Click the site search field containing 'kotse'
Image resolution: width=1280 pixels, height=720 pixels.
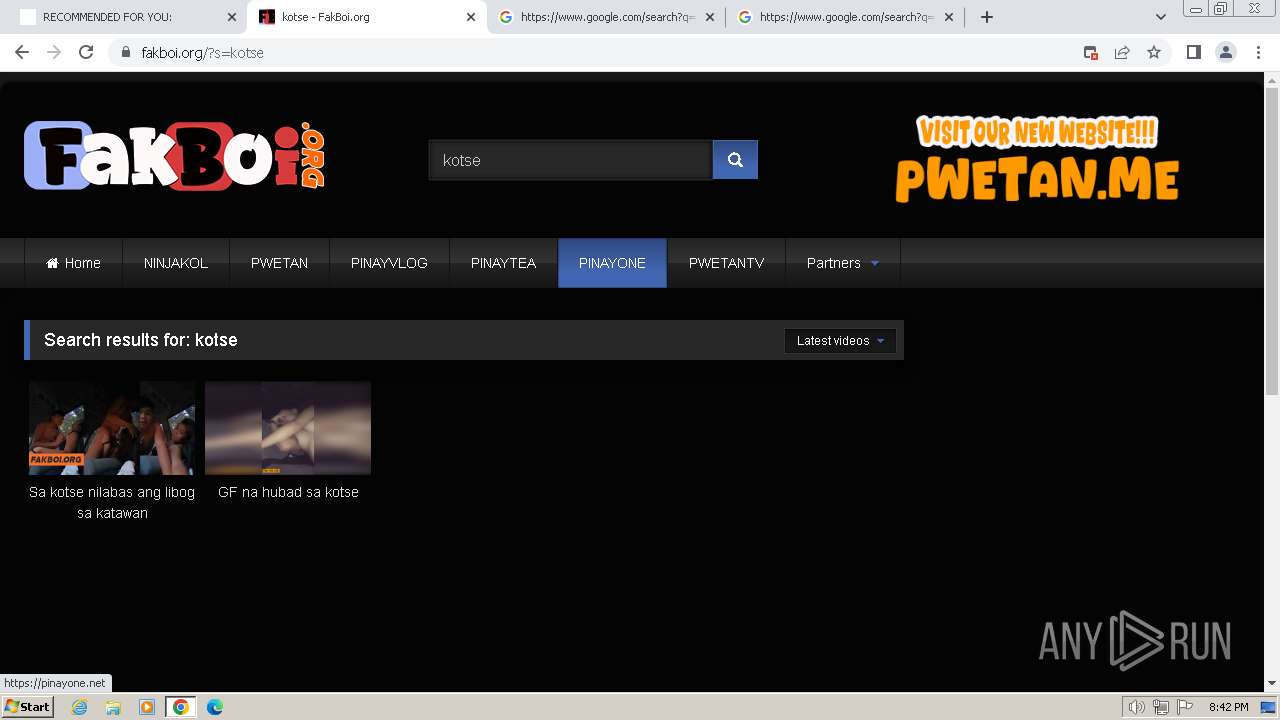[570, 160]
